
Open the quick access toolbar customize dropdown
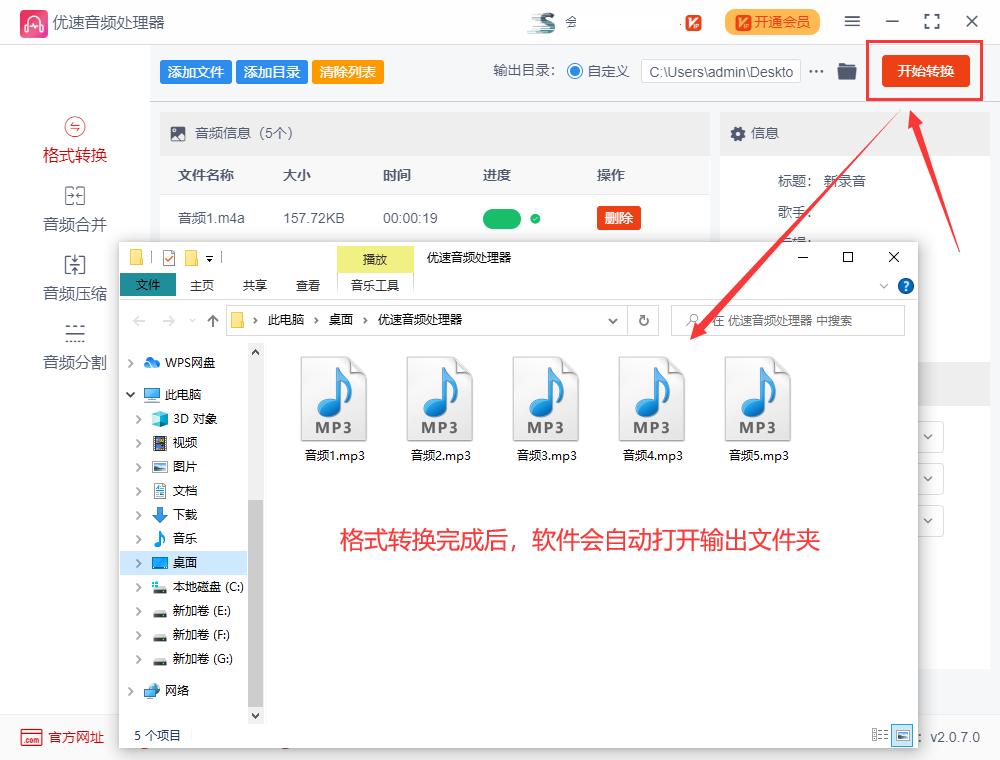coord(209,259)
